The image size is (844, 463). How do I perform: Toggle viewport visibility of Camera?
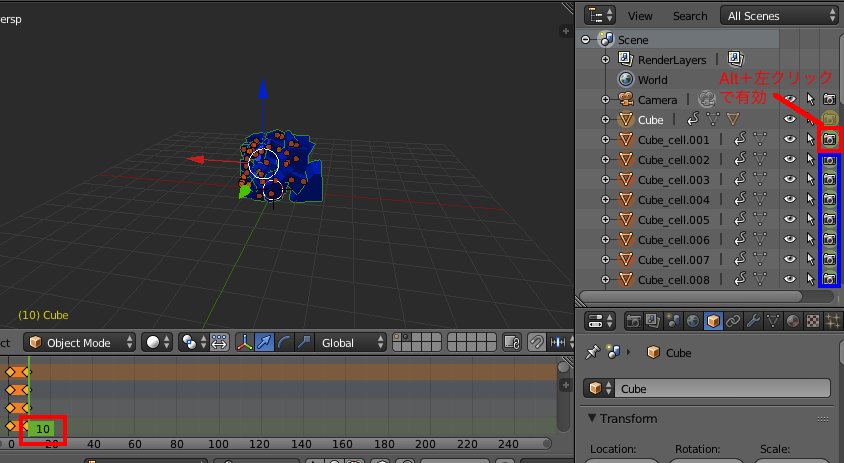[790, 99]
